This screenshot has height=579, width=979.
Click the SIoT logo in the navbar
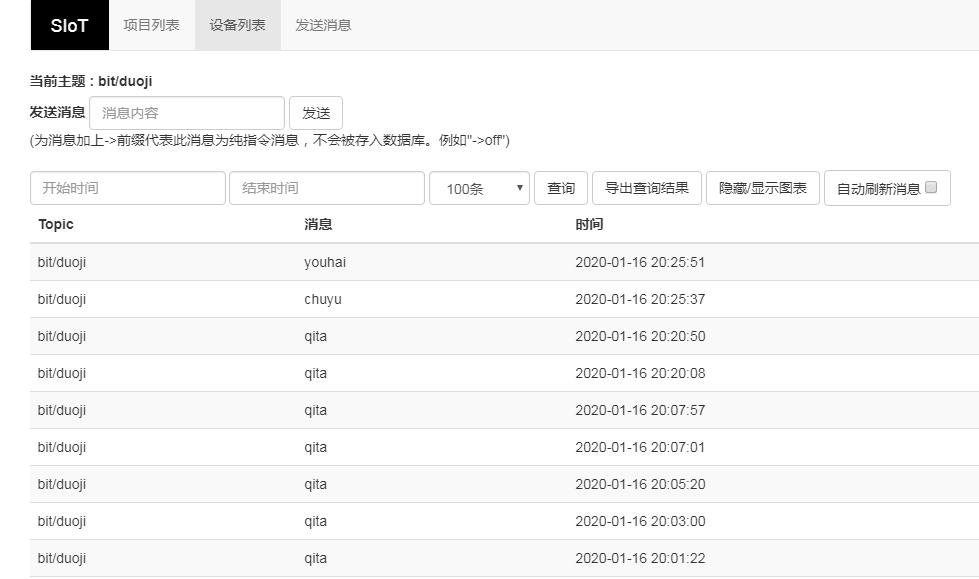[69, 25]
